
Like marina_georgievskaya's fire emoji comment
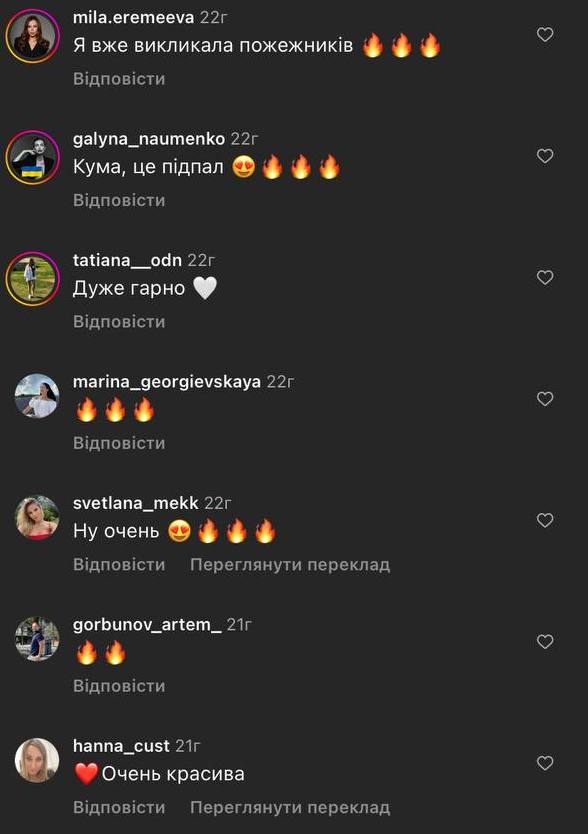point(545,398)
